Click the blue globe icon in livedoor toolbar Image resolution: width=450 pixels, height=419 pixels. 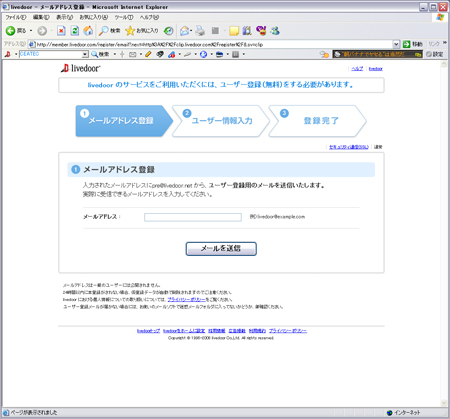pos(203,54)
